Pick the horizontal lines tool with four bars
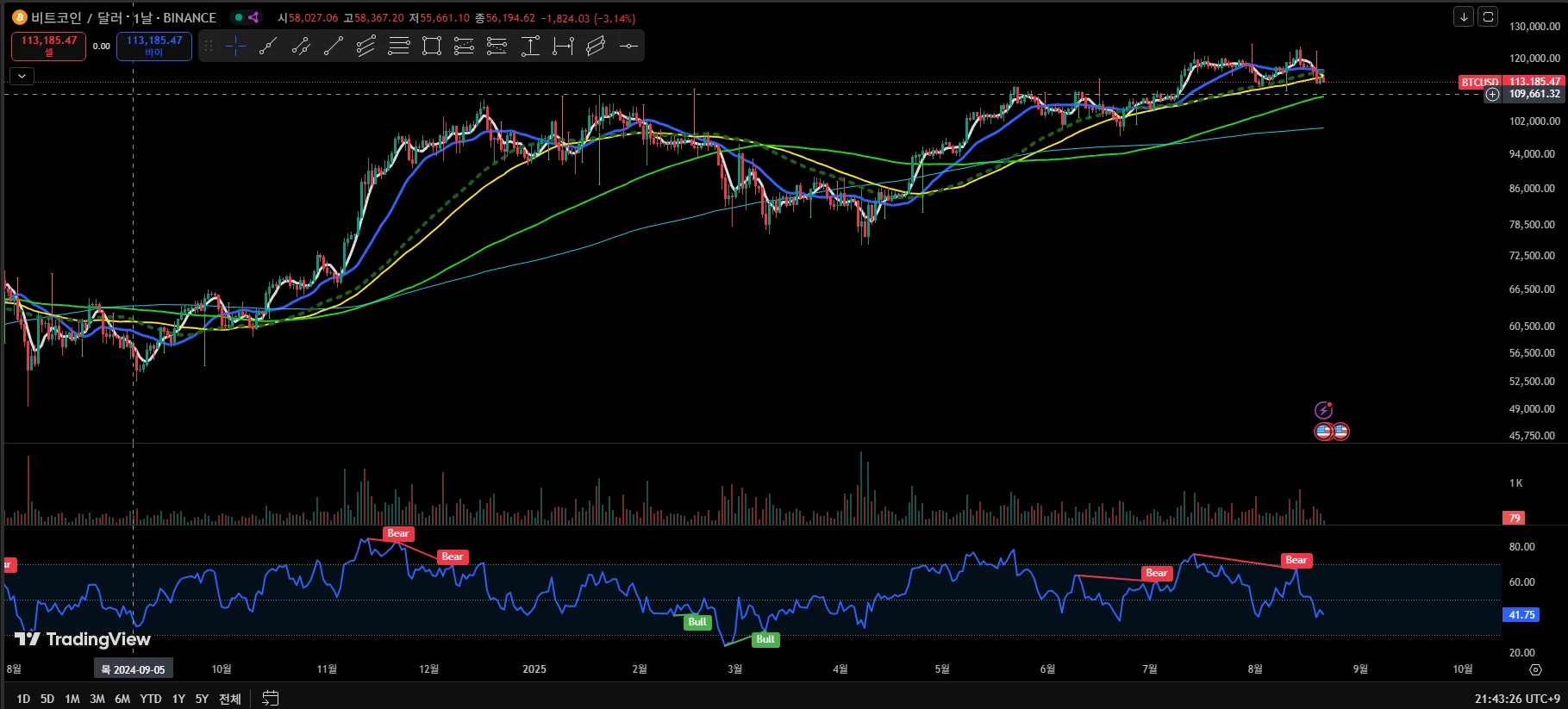 pyautogui.click(x=399, y=47)
